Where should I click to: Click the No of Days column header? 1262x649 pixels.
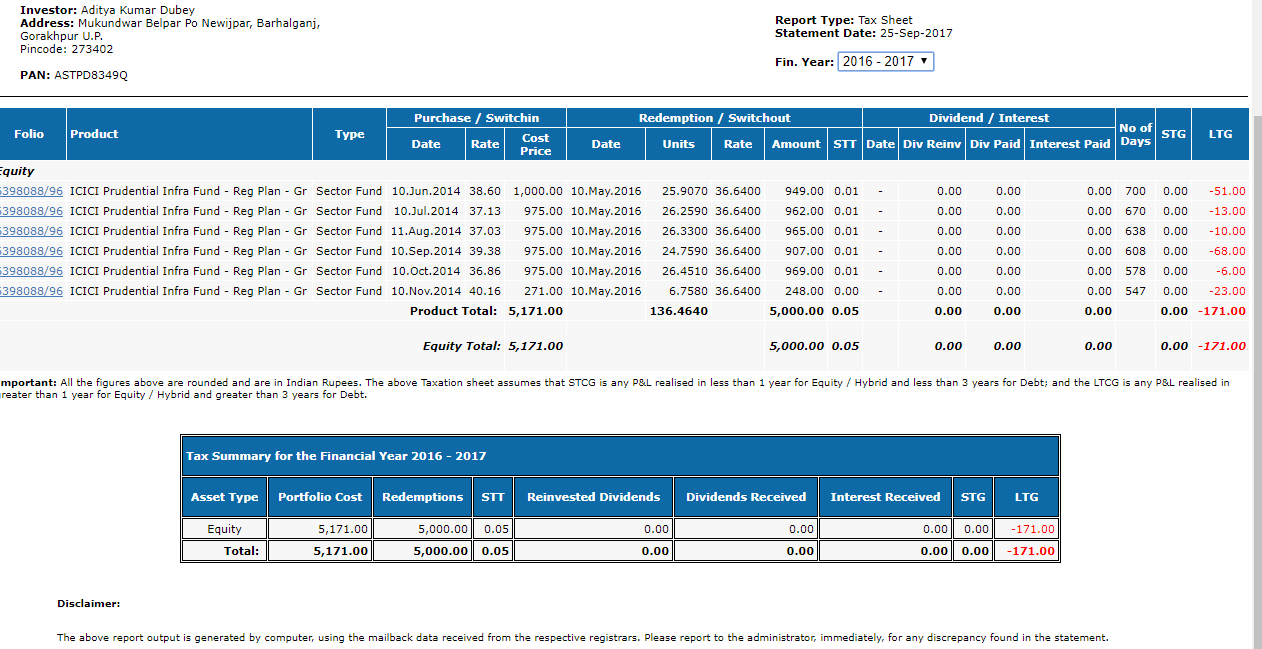pos(1135,134)
